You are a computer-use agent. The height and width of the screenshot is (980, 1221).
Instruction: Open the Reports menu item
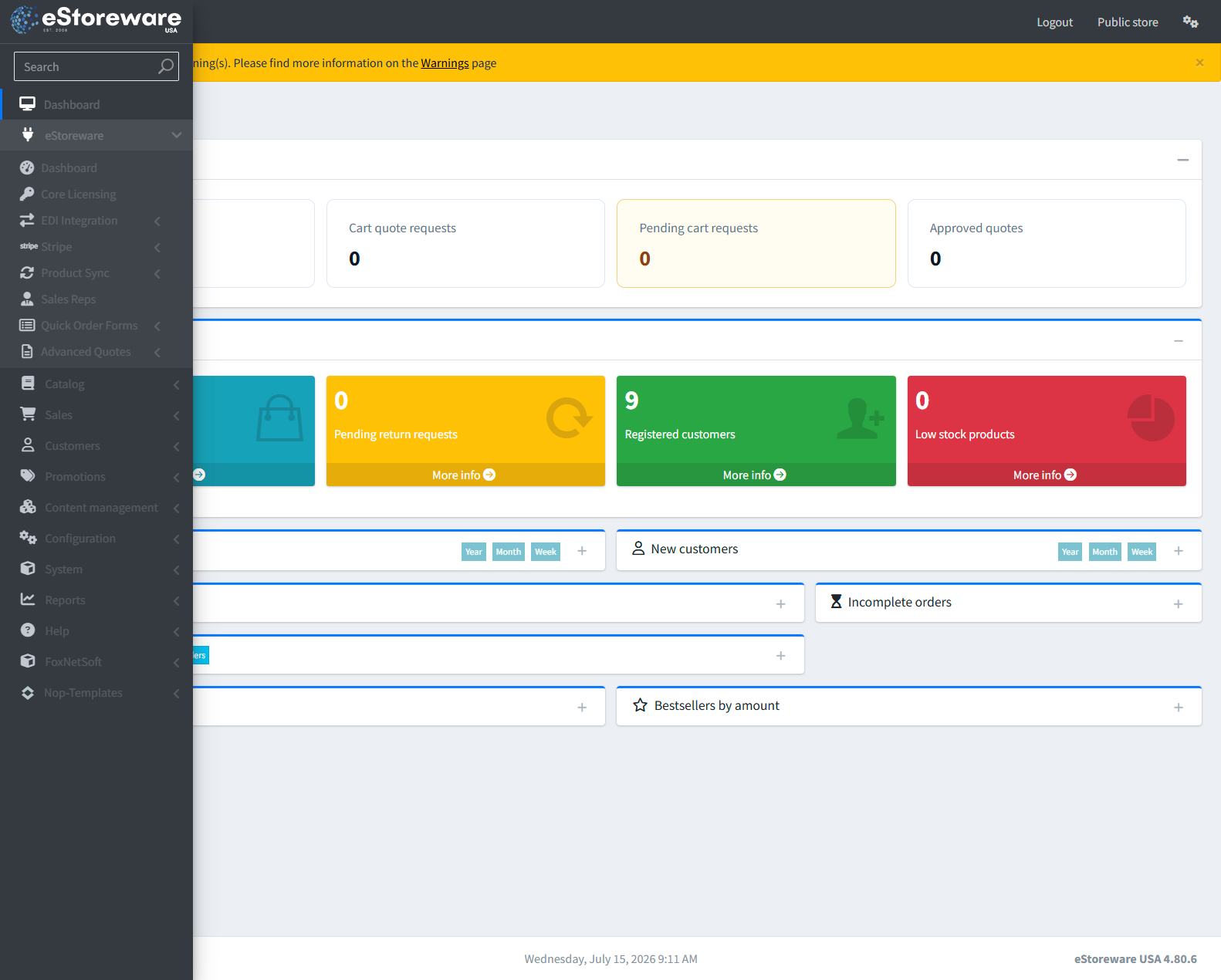(96, 600)
